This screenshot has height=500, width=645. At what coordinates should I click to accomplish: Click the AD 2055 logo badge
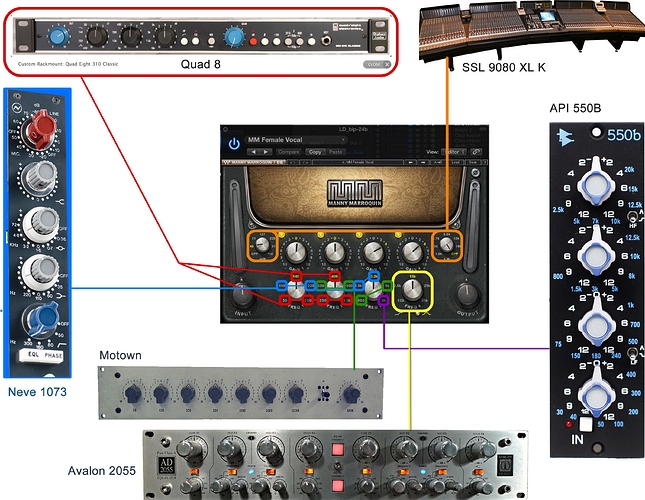click(167, 465)
